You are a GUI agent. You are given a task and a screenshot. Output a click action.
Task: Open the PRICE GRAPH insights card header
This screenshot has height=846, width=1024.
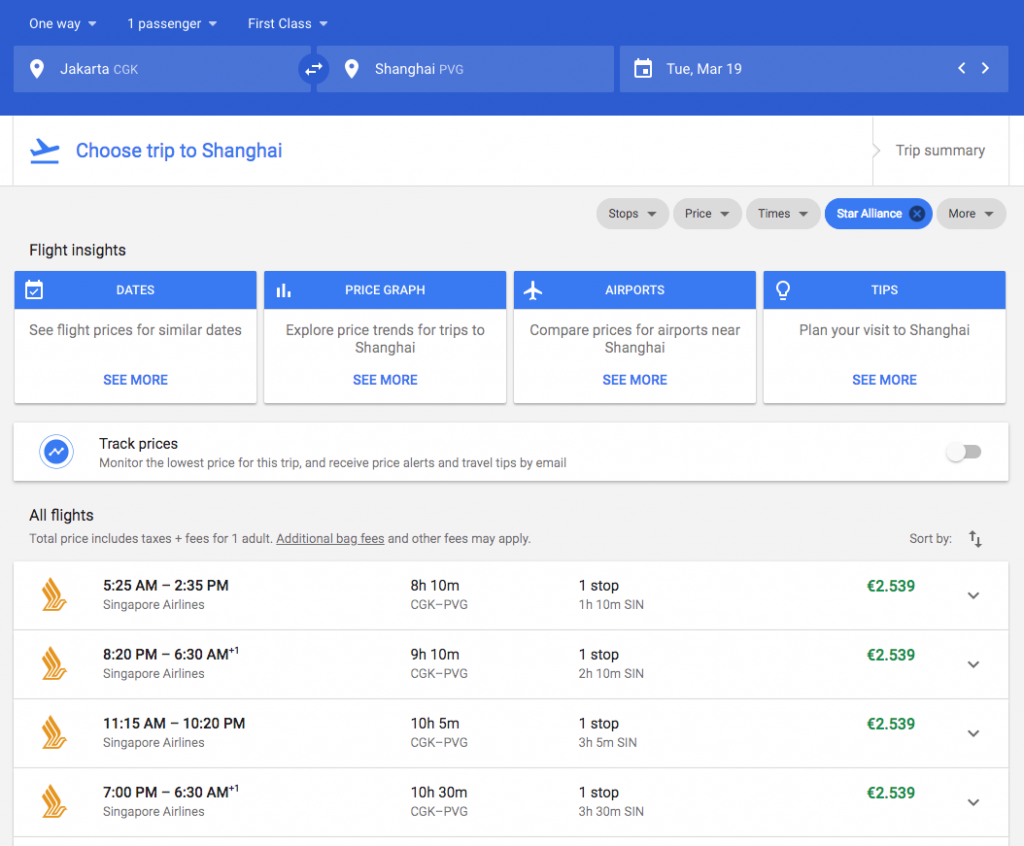pyautogui.click(x=385, y=290)
